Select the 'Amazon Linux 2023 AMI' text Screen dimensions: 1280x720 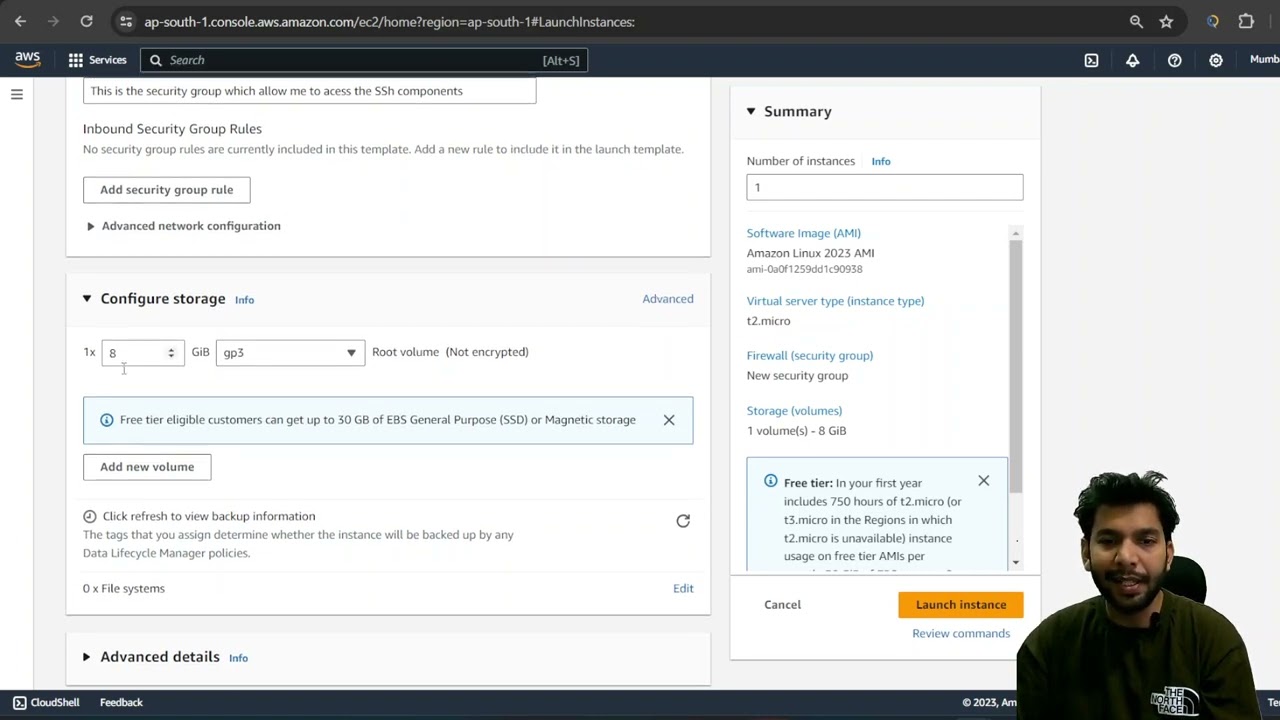point(810,253)
